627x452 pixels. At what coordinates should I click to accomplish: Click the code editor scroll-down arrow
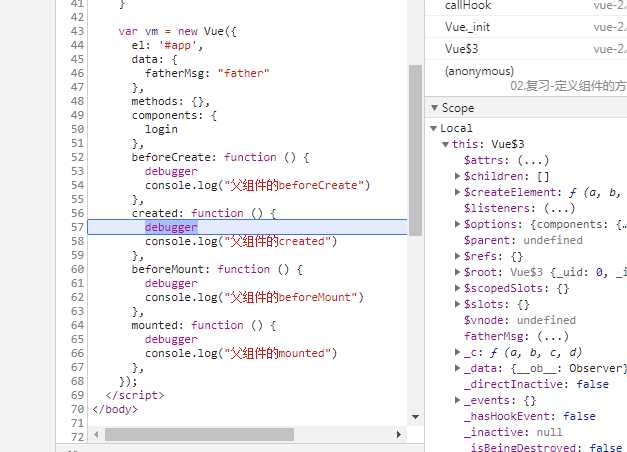(415, 417)
